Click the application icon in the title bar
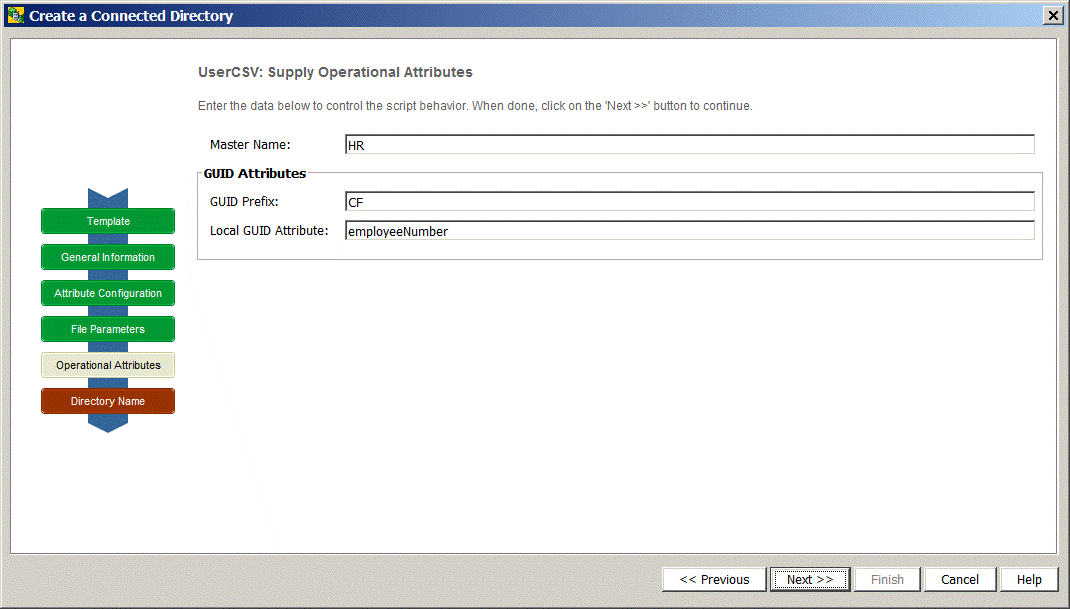The height and width of the screenshot is (609, 1070). click(x=15, y=15)
